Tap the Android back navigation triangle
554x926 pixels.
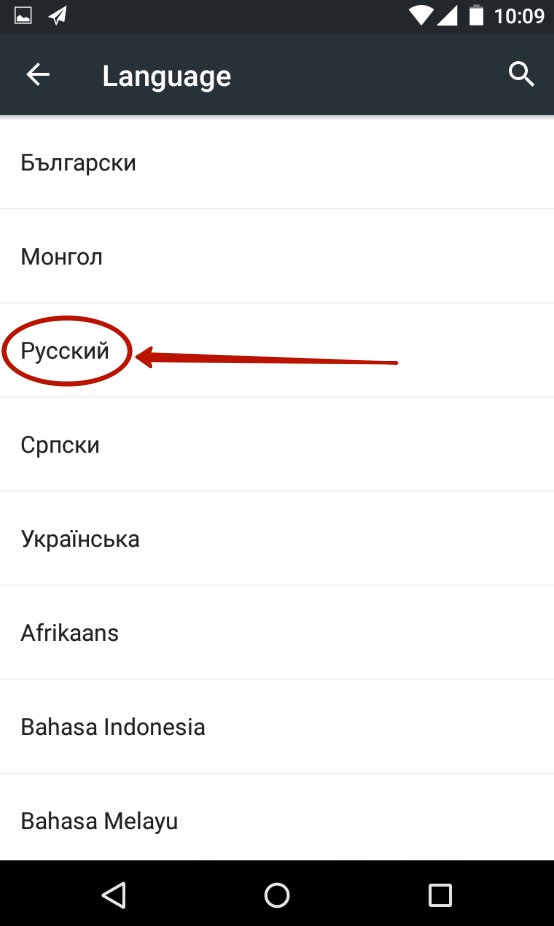[113, 895]
